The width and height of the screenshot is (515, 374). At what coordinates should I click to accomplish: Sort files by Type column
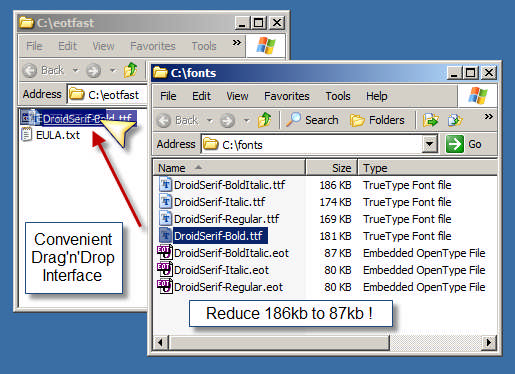coord(428,168)
